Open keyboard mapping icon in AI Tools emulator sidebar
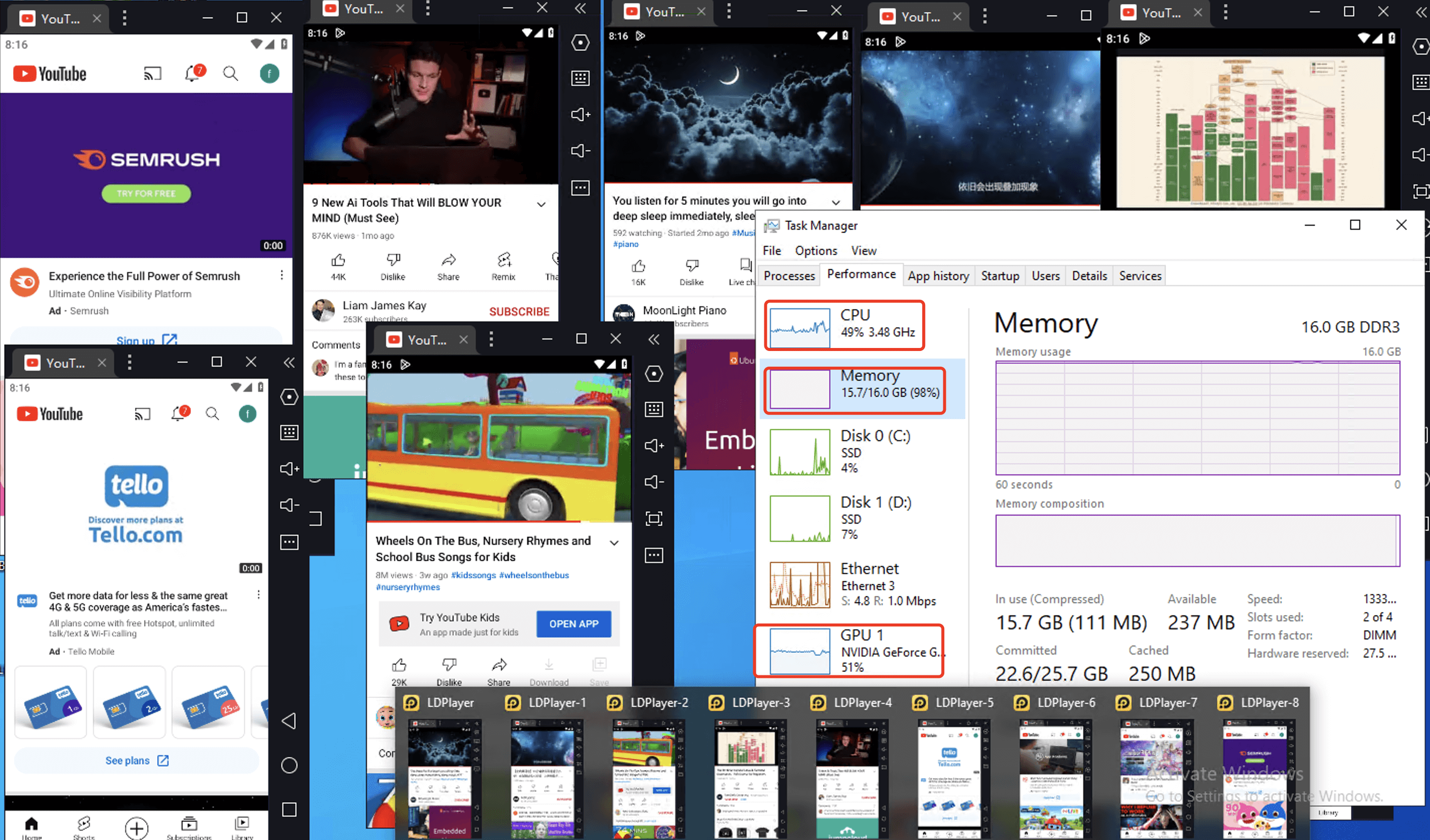Image resolution: width=1430 pixels, height=840 pixels. click(580, 78)
